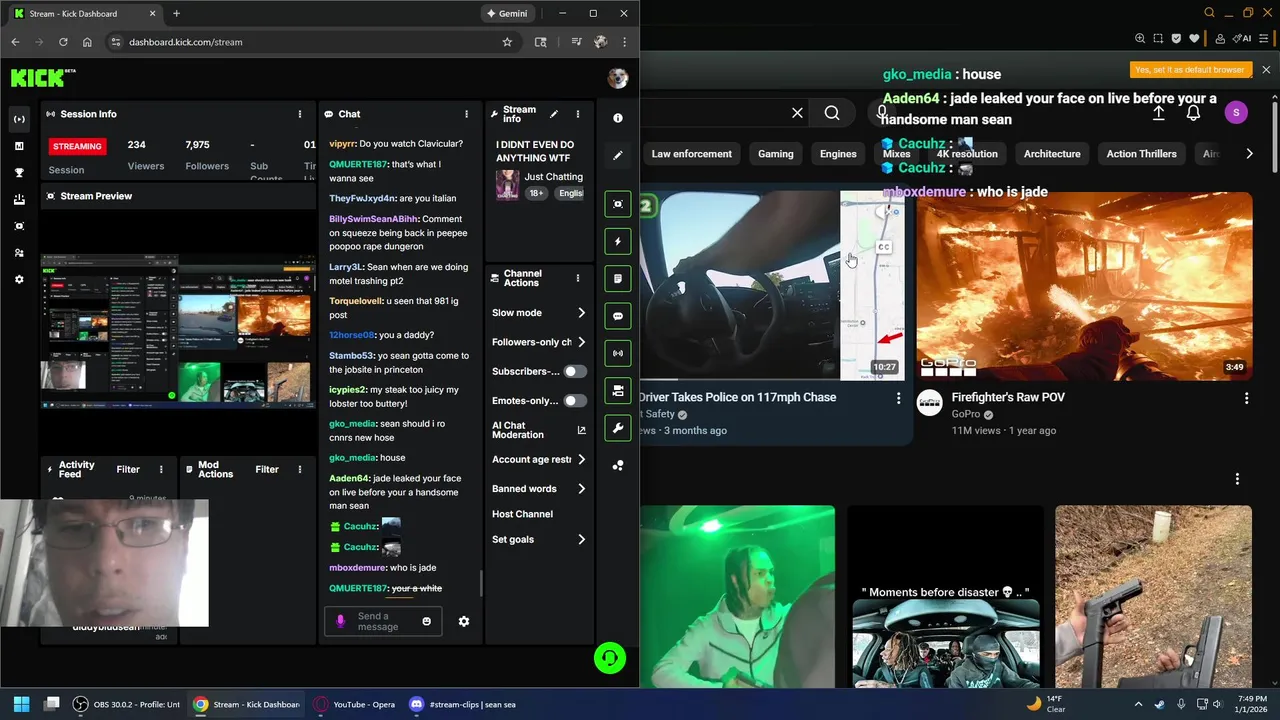This screenshot has width=1280, height=720.
Task: Toggle the broadcast signal widget in right rail
Action: pos(618,353)
